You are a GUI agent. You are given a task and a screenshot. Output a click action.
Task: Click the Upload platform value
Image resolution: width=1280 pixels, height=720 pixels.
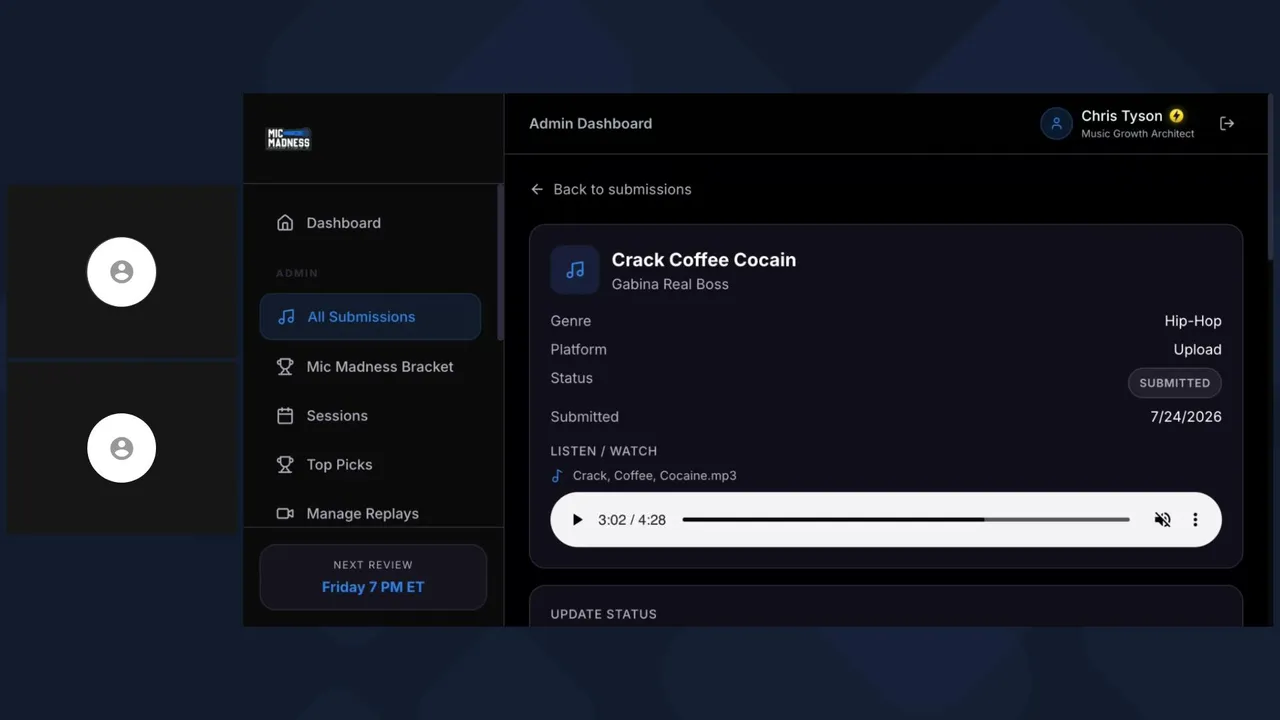point(1198,350)
